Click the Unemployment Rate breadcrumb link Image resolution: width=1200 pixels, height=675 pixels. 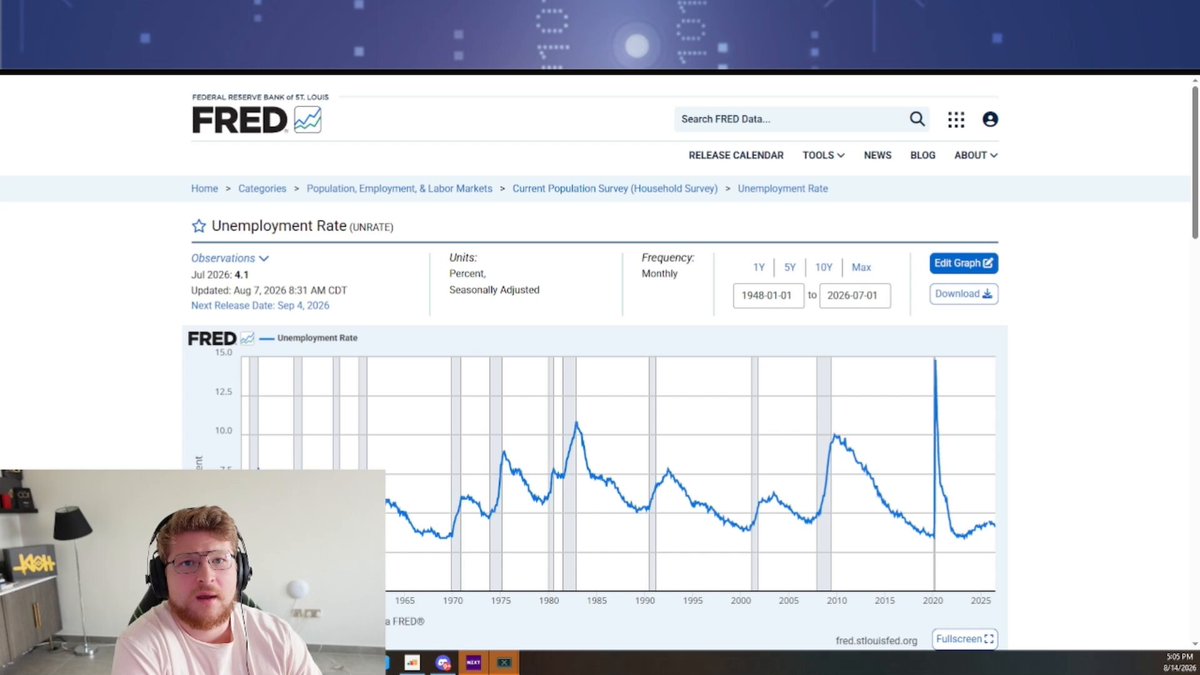(783, 188)
